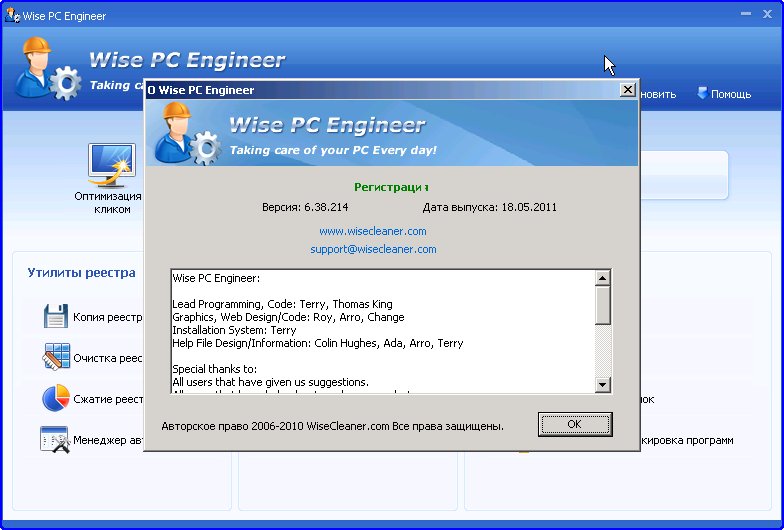Click the partly hidden блокировка программ item
Screen dimensions: 784x530
coord(687,440)
